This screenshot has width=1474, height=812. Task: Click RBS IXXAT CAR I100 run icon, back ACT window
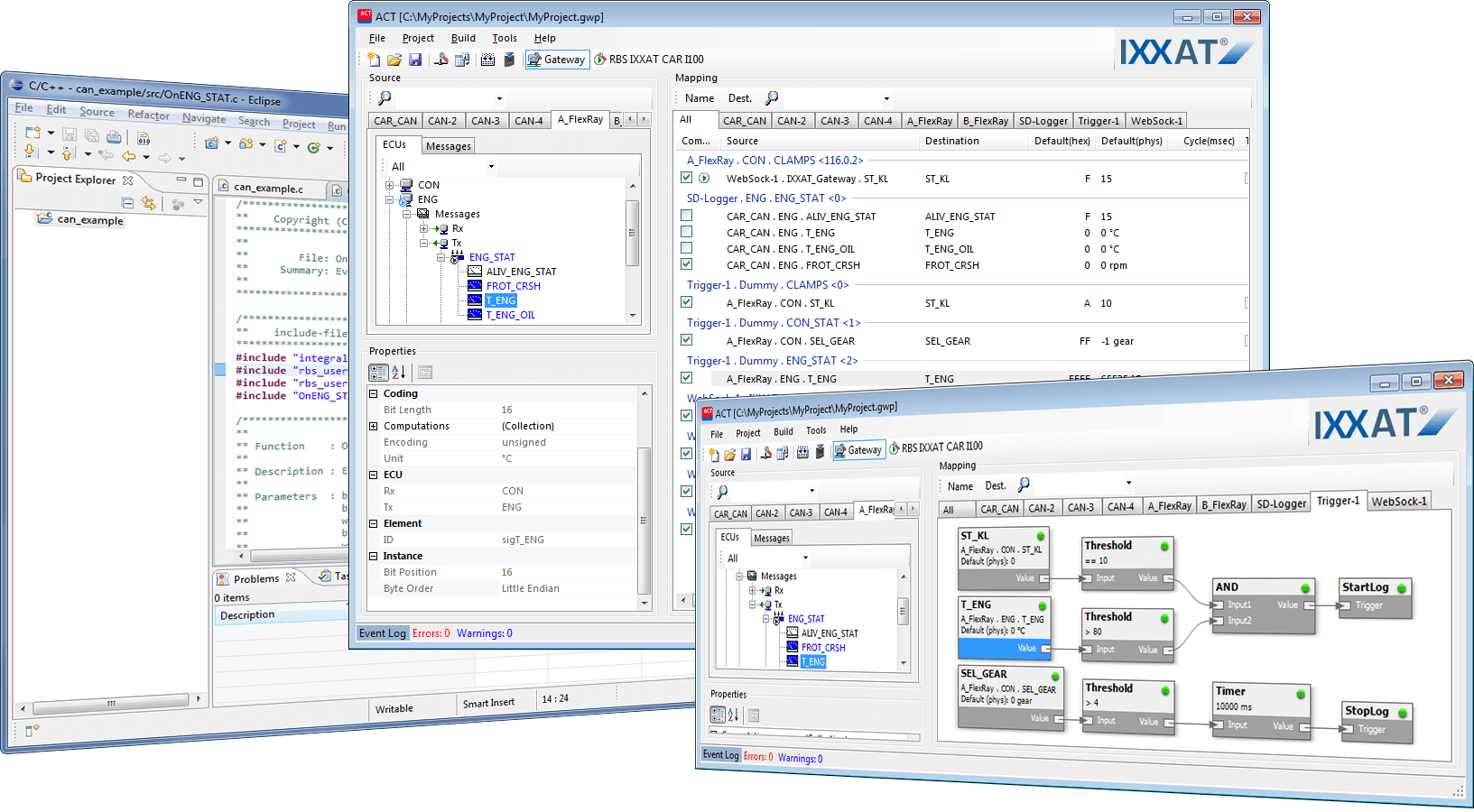click(599, 60)
